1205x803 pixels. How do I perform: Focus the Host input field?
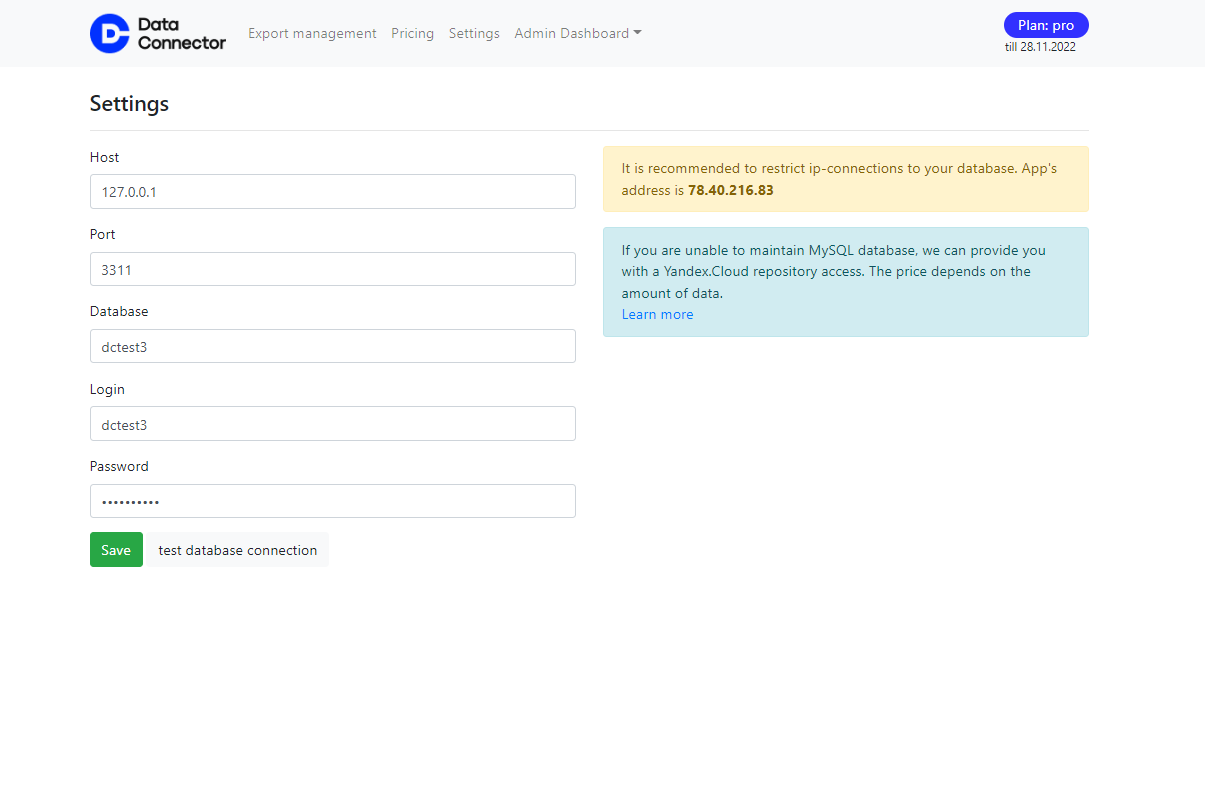pyautogui.click(x=332, y=192)
